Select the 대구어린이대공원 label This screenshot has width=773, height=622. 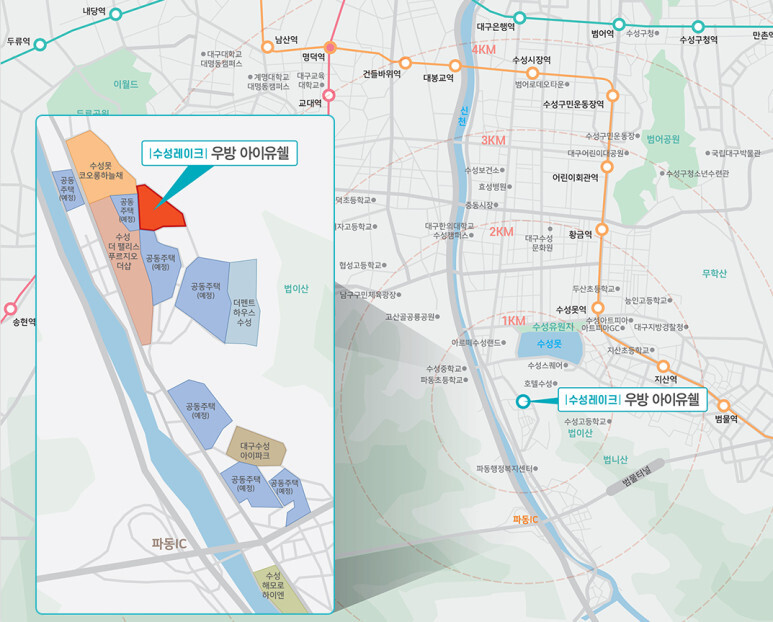point(596,153)
